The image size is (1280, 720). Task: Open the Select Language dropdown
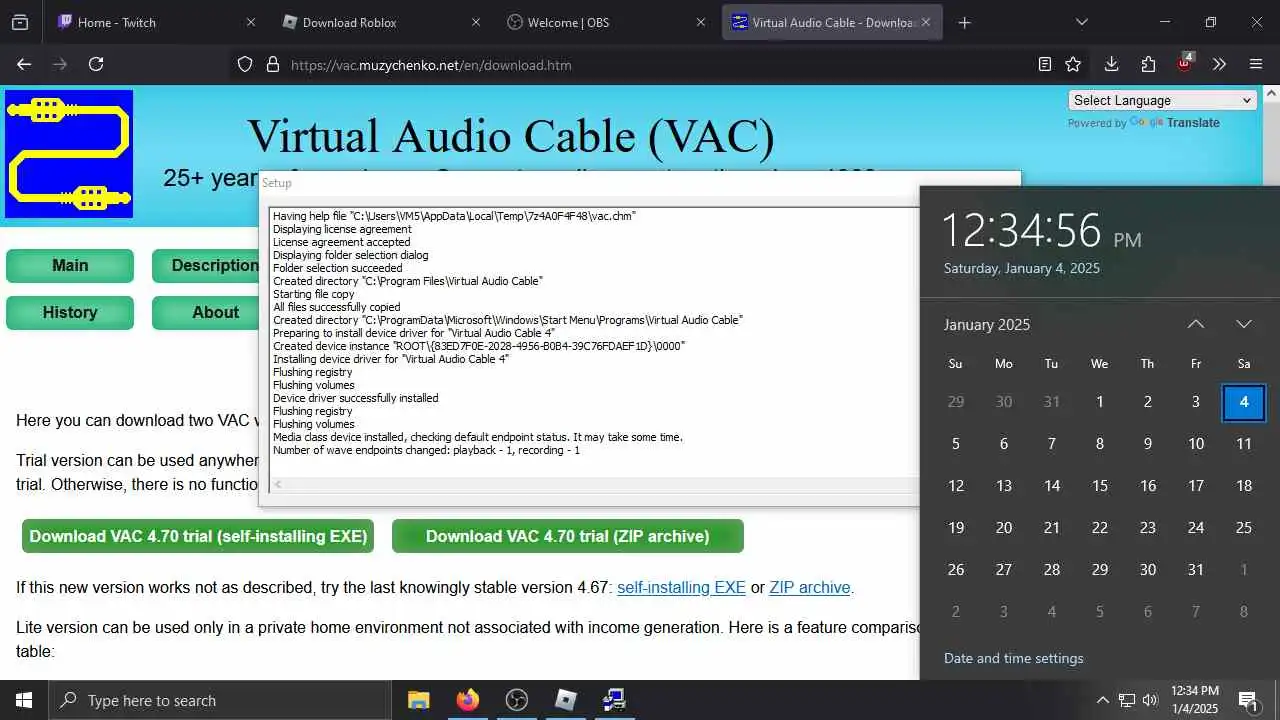click(1162, 100)
